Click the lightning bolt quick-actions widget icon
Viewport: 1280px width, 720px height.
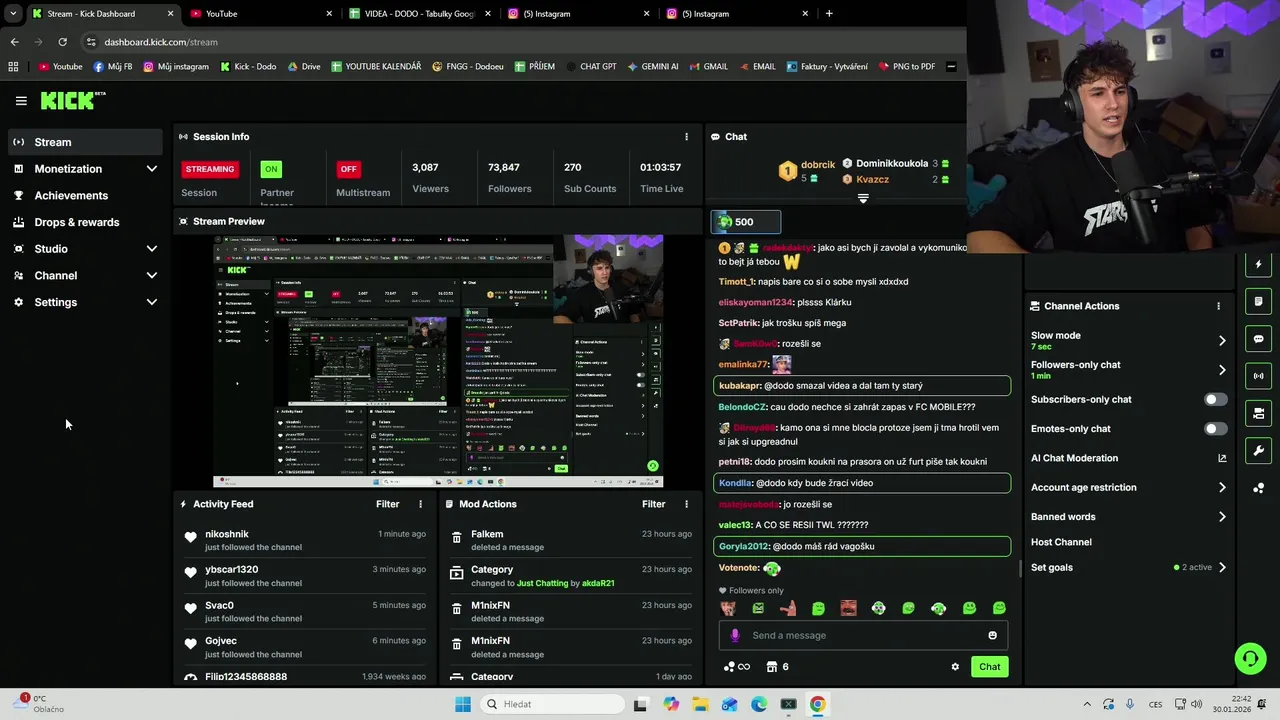[x=1258, y=264]
